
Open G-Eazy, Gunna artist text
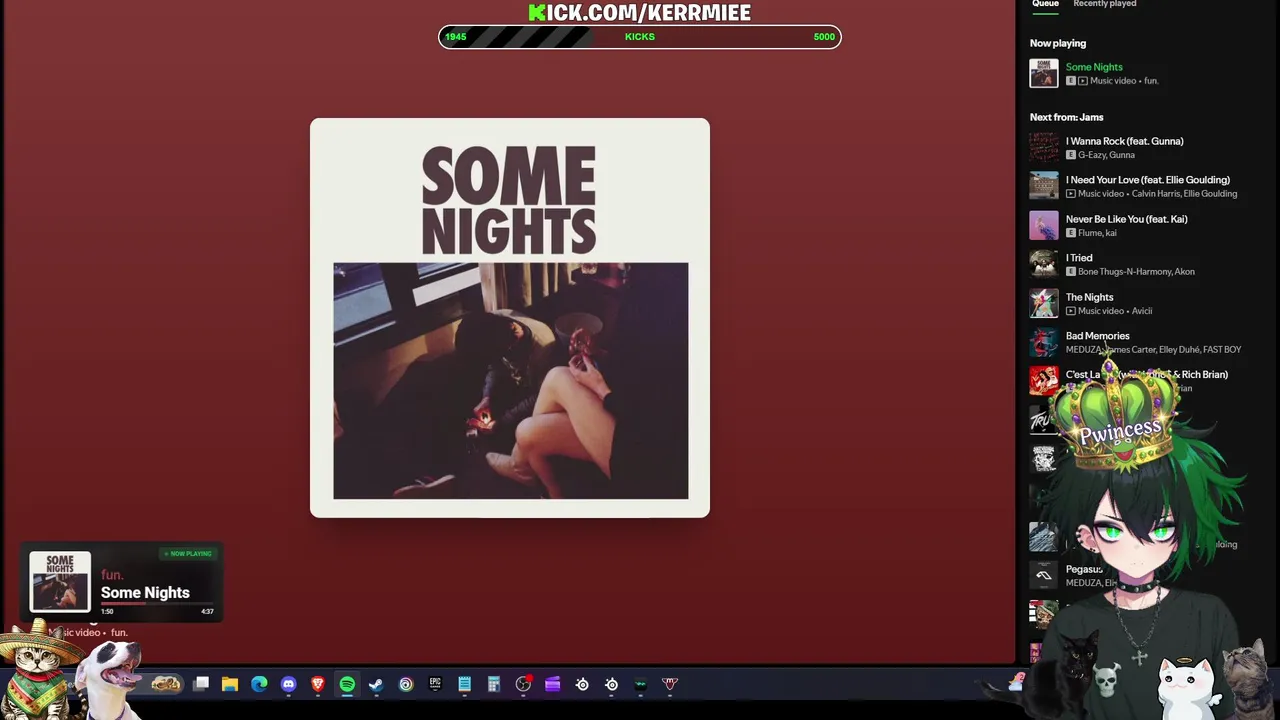pyautogui.click(x=1106, y=155)
